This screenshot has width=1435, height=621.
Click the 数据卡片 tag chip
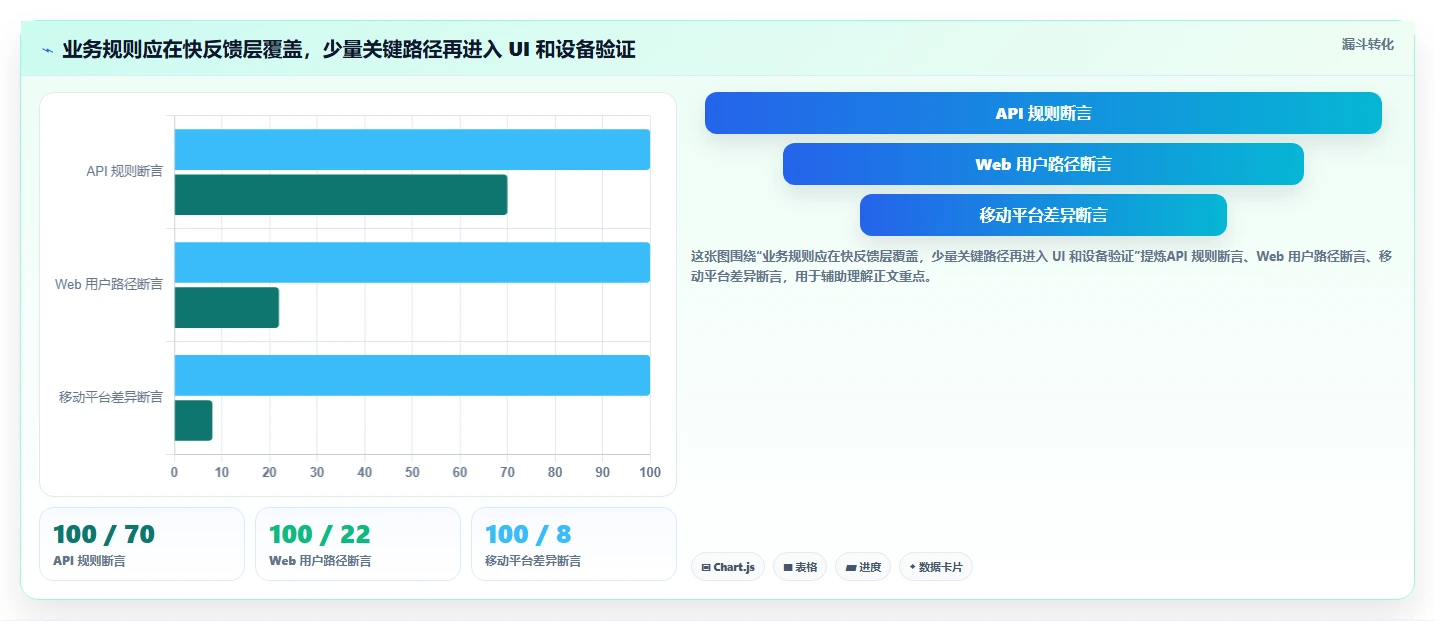point(936,567)
